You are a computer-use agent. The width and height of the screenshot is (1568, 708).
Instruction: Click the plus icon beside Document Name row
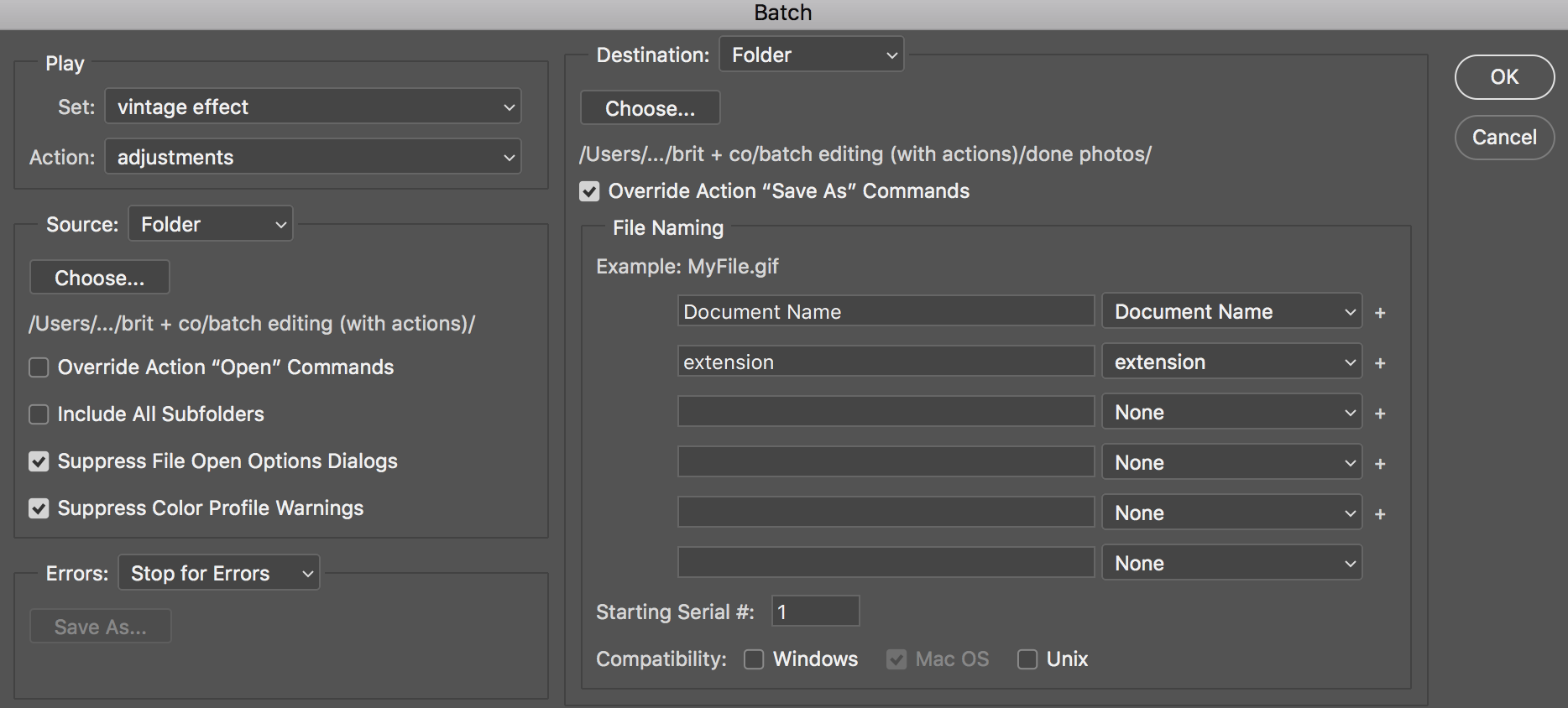[1380, 313]
